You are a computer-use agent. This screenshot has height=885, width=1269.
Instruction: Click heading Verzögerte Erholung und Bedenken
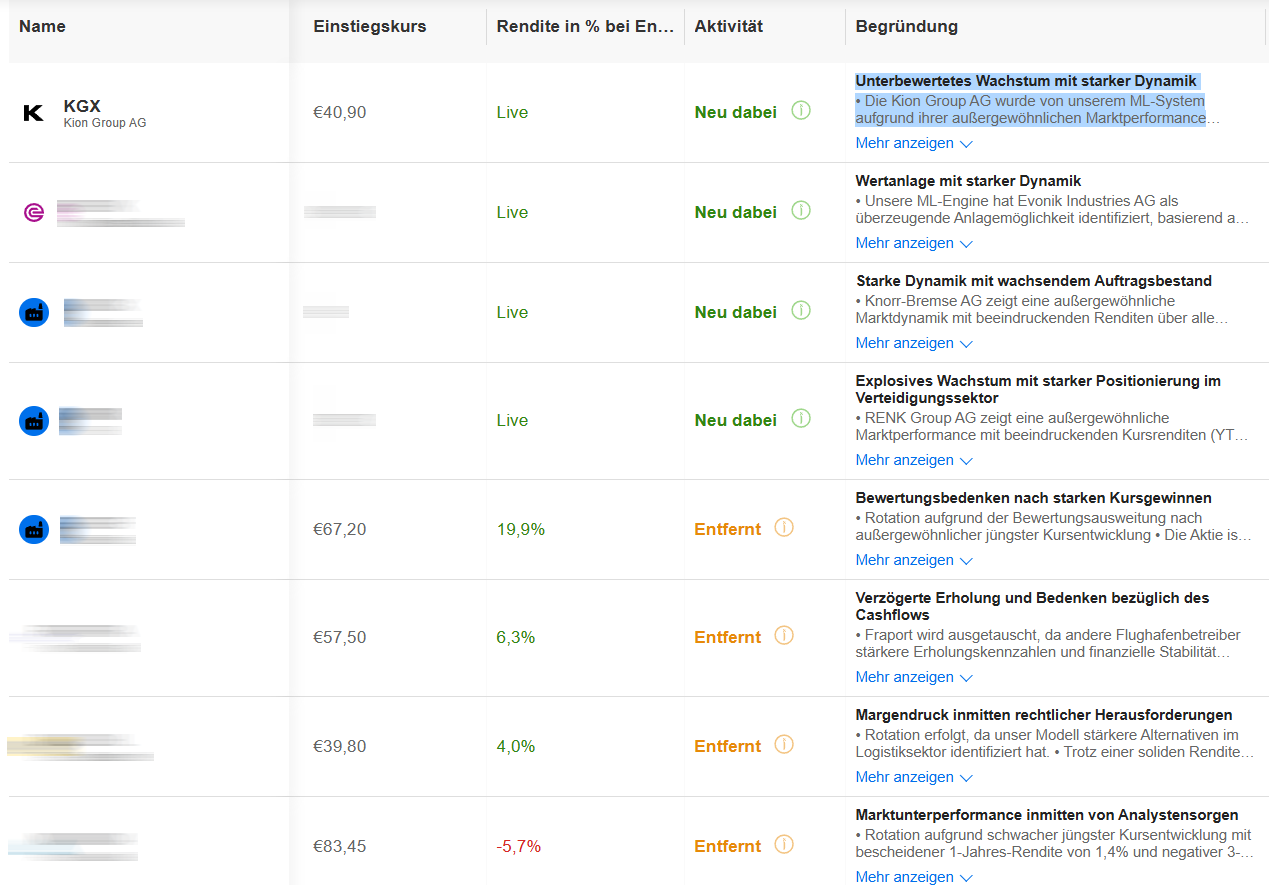pos(1032,606)
